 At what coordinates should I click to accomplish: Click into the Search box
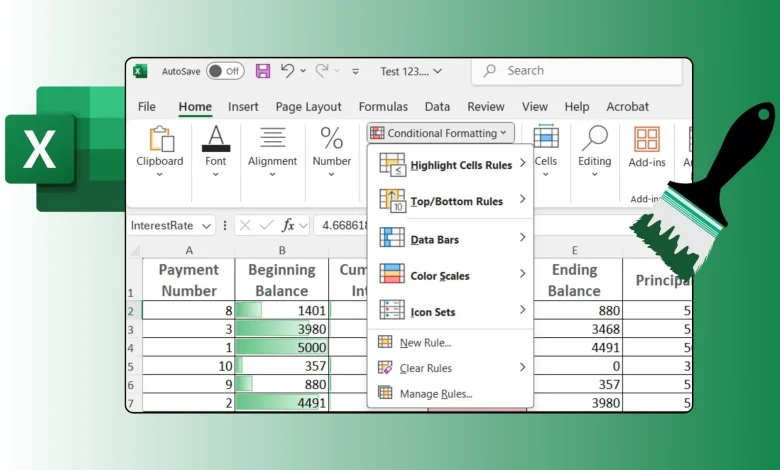pyautogui.click(x=576, y=71)
